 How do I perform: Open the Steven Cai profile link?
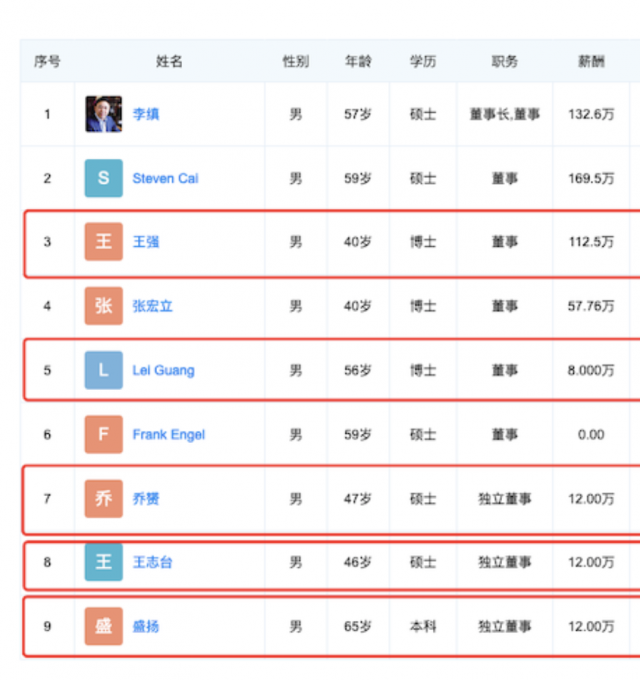click(165, 178)
